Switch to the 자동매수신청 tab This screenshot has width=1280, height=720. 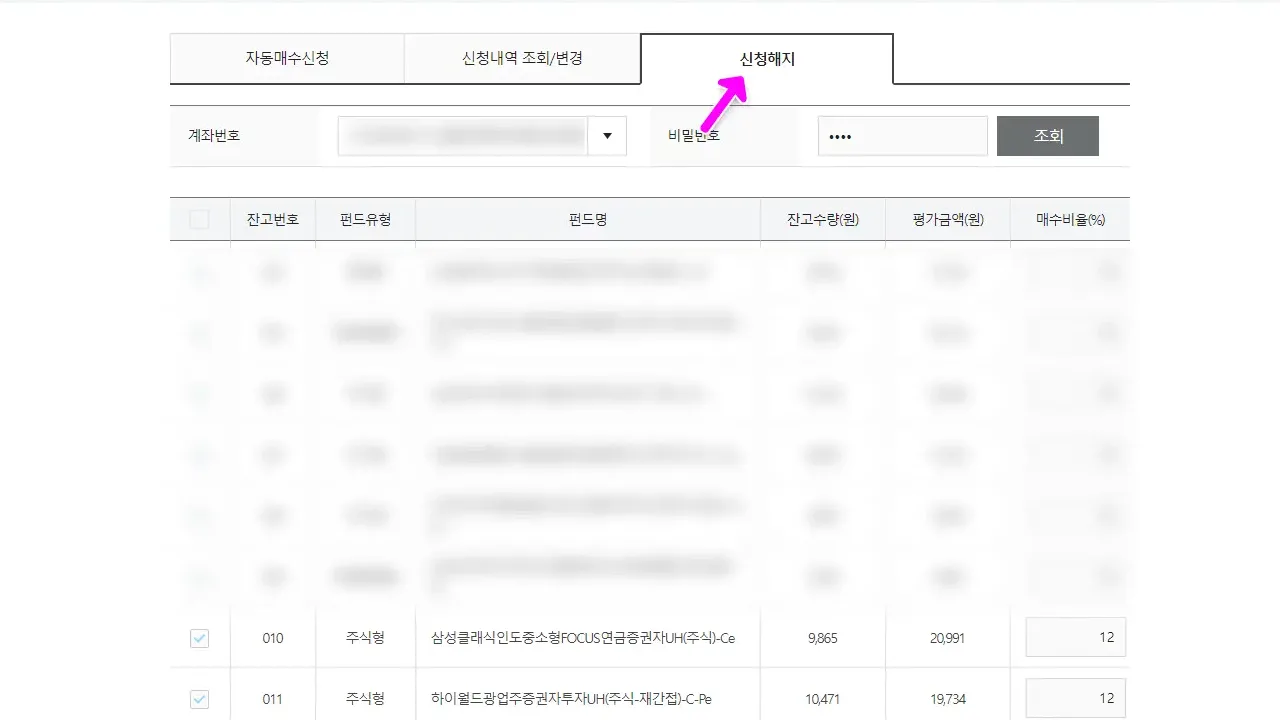click(x=287, y=59)
